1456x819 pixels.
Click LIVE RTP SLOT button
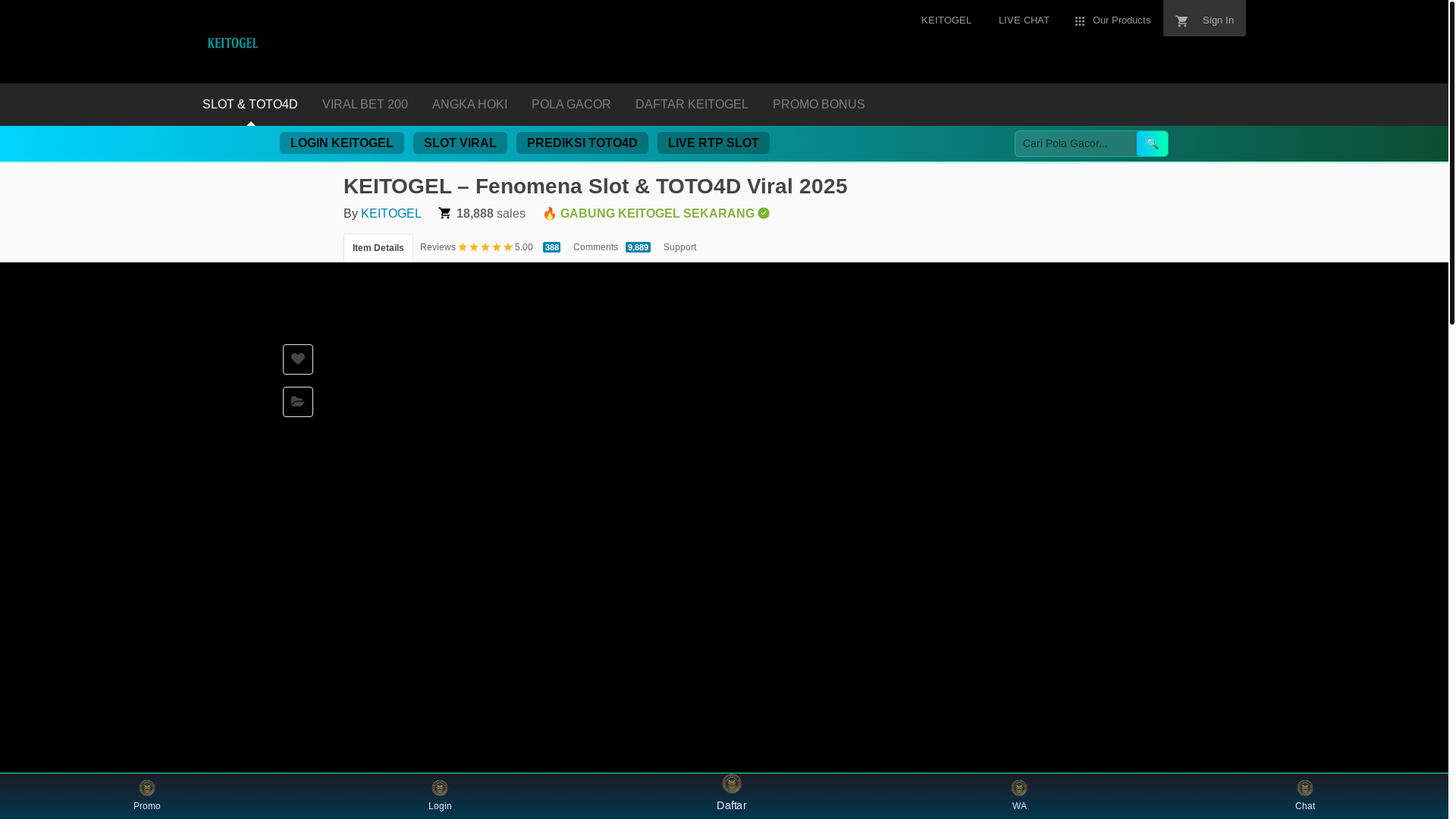click(x=713, y=143)
